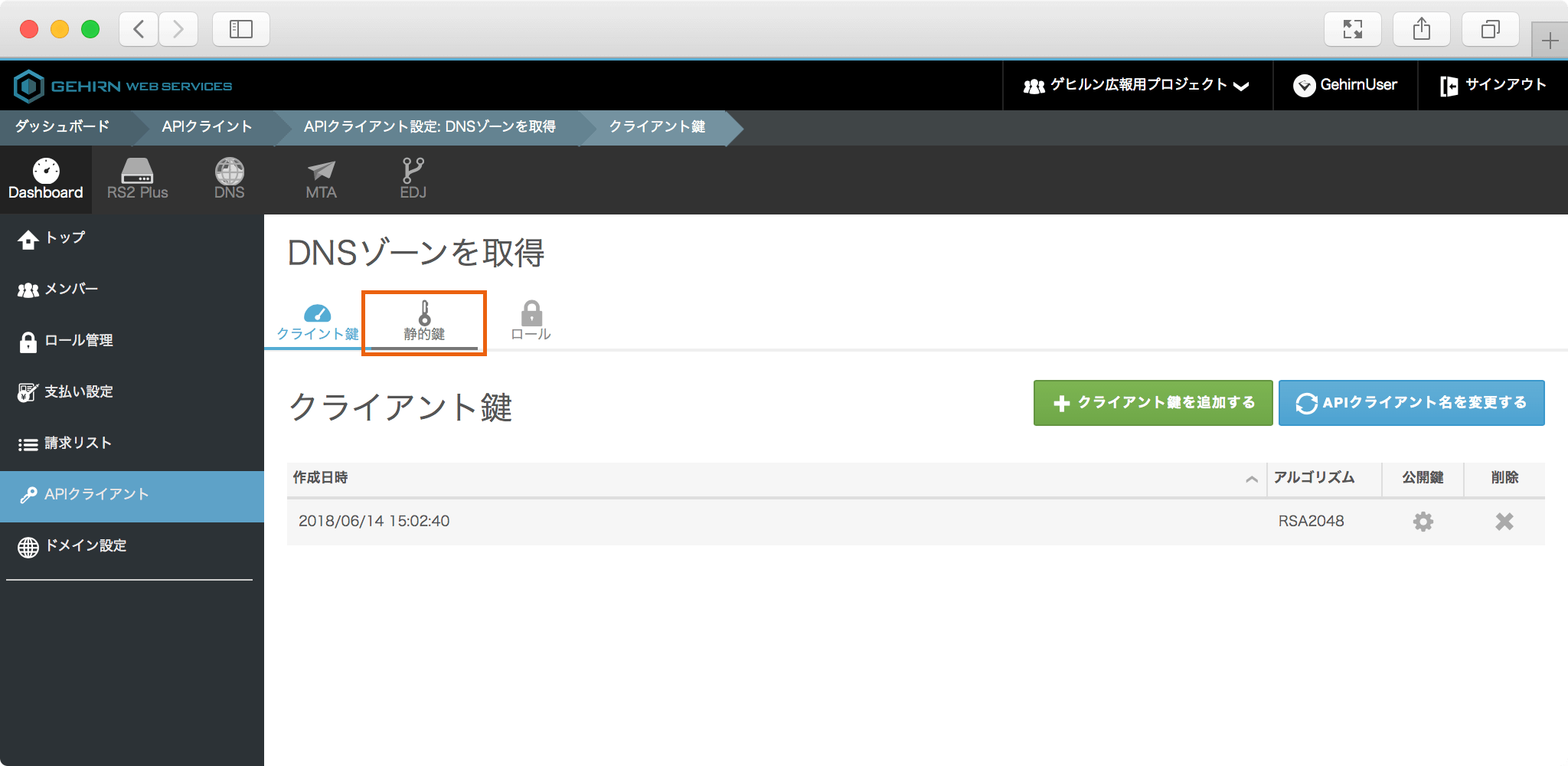
Task: Click the public key gear icon
Action: point(1423,522)
